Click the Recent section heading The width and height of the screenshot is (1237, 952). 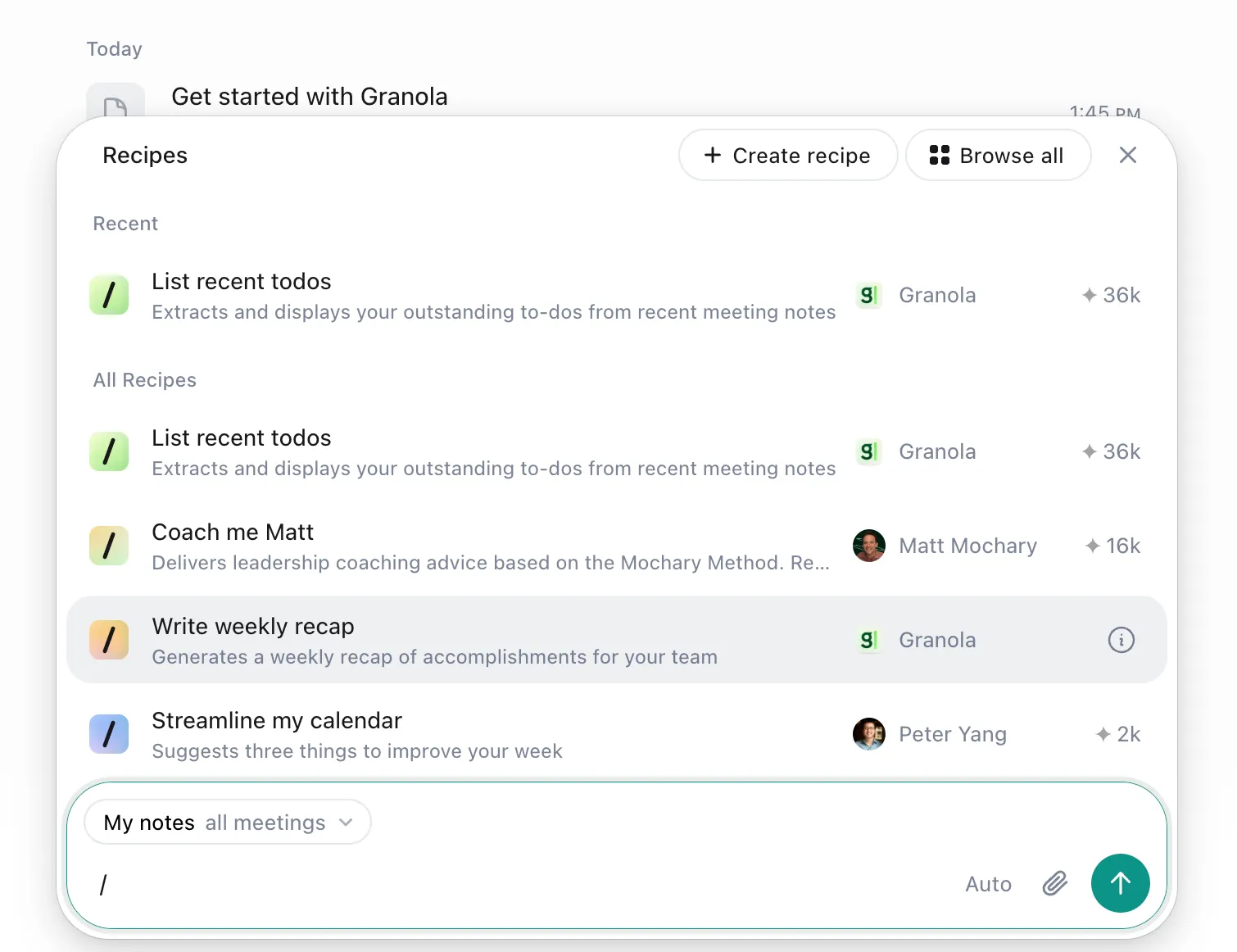[125, 224]
